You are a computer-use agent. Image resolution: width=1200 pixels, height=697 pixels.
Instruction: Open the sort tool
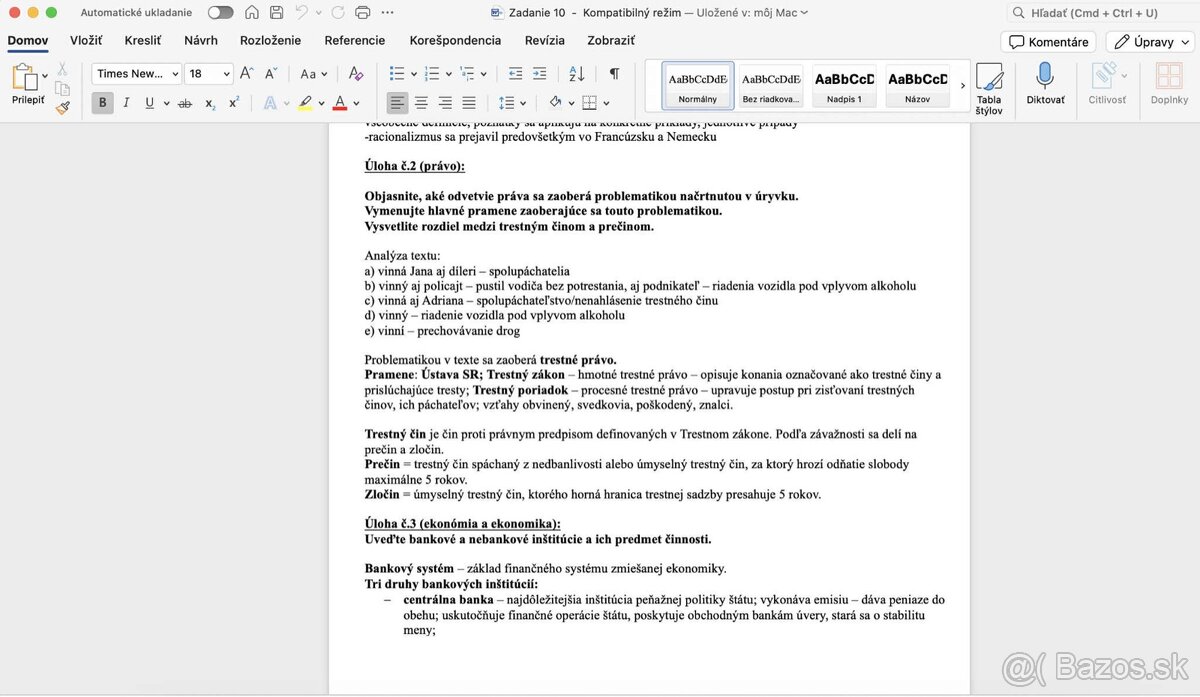coord(577,72)
